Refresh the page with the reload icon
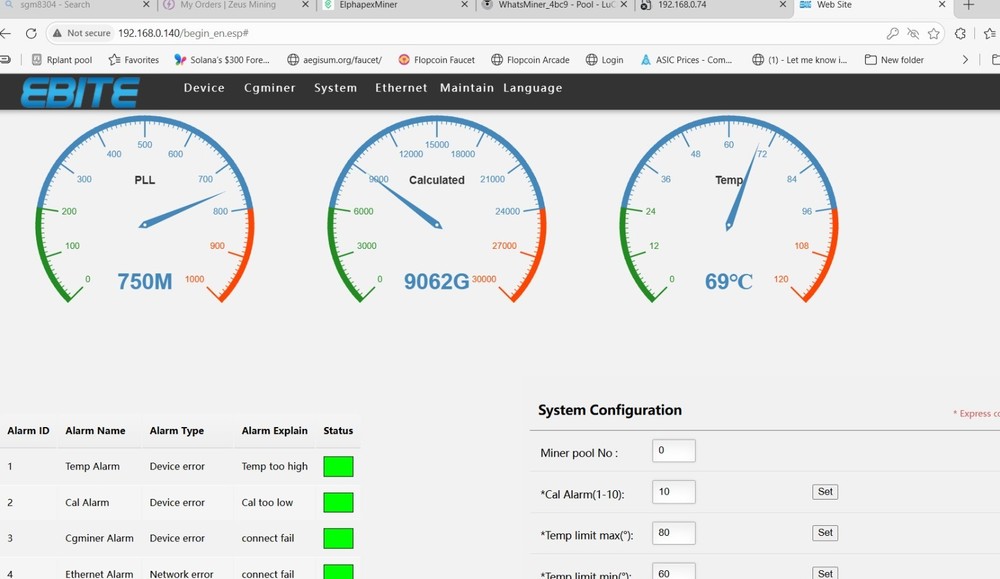This screenshot has height=579, width=1000. [30, 32]
